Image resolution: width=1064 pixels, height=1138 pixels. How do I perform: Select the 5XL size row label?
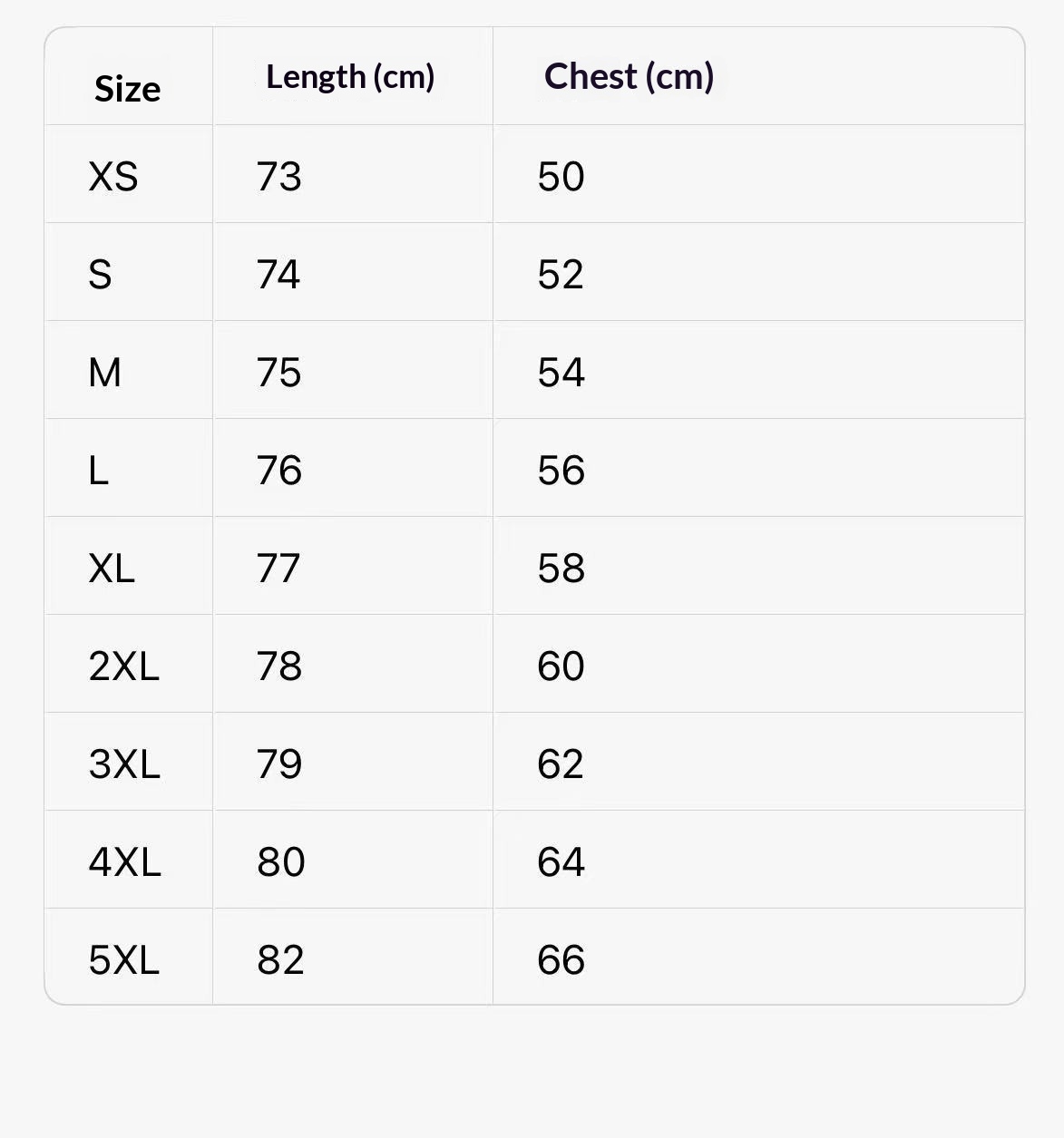click(124, 959)
